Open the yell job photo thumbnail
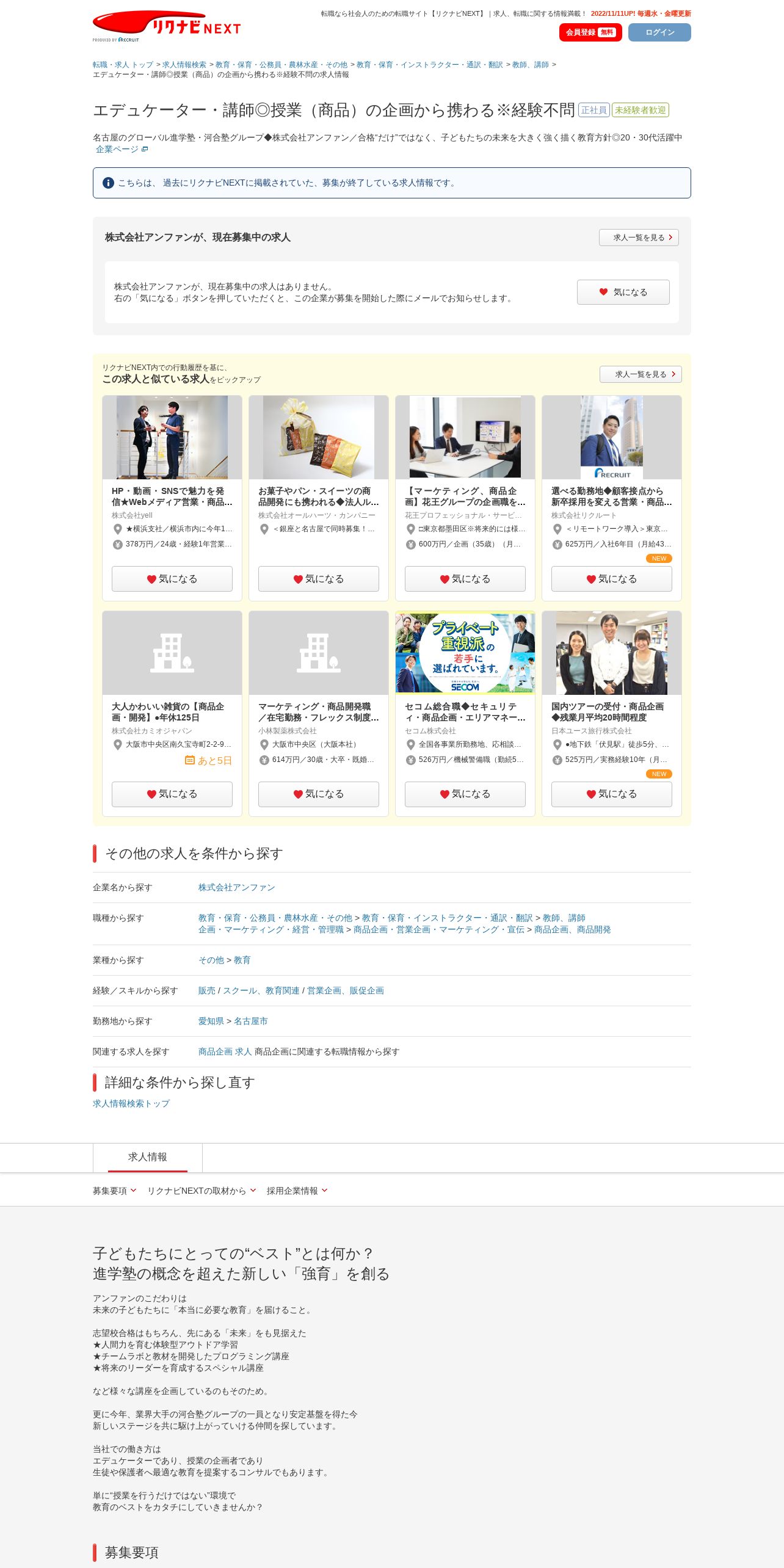The width and height of the screenshot is (784, 1568). point(172,437)
